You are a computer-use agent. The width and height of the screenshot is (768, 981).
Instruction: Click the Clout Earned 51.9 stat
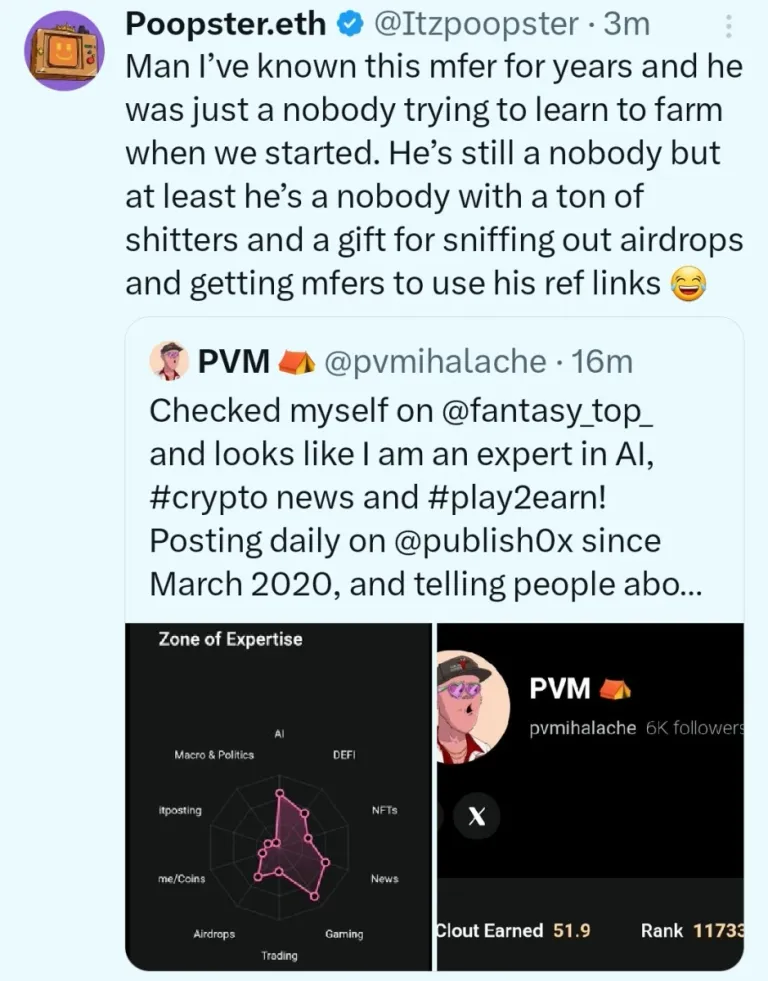coord(514,930)
